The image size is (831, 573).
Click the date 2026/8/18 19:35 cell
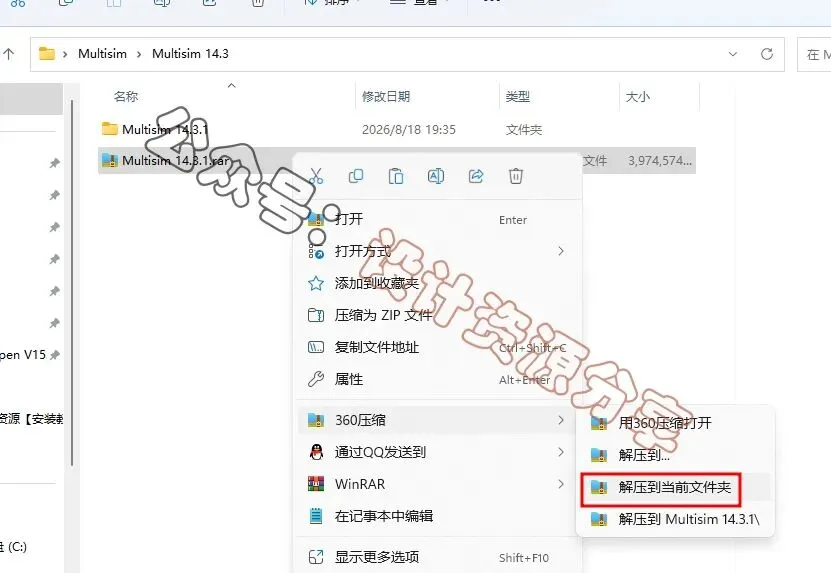pyautogui.click(x=409, y=129)
